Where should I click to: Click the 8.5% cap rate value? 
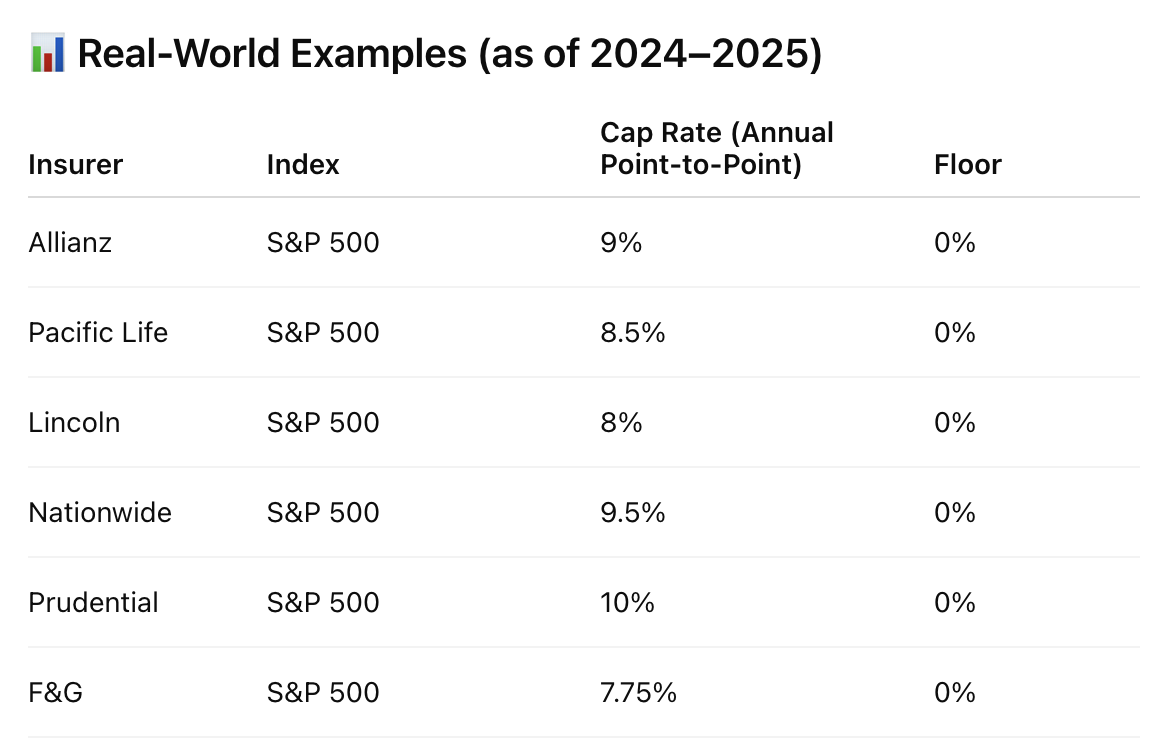click(x=632, y=332)
